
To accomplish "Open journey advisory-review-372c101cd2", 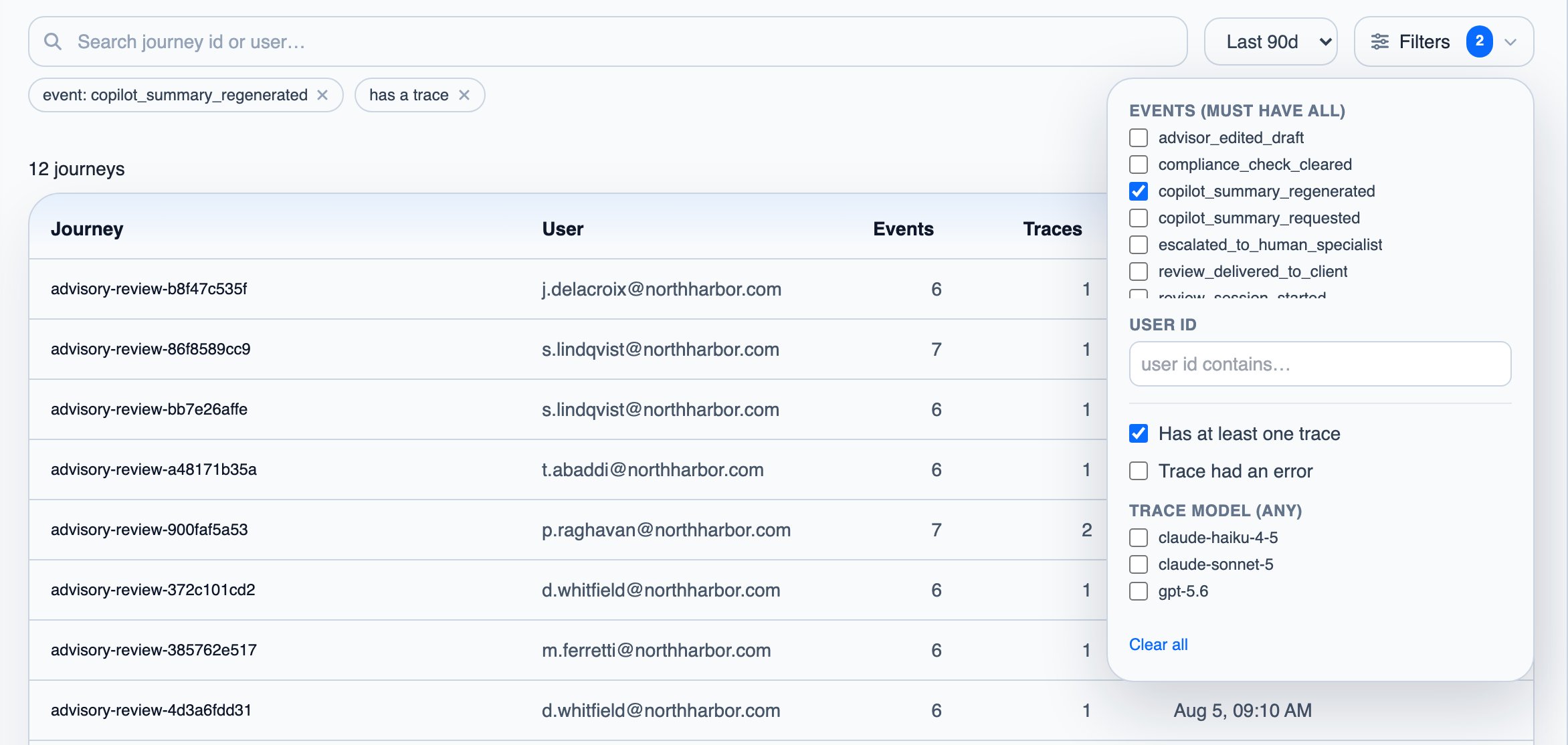I will 153,590.
